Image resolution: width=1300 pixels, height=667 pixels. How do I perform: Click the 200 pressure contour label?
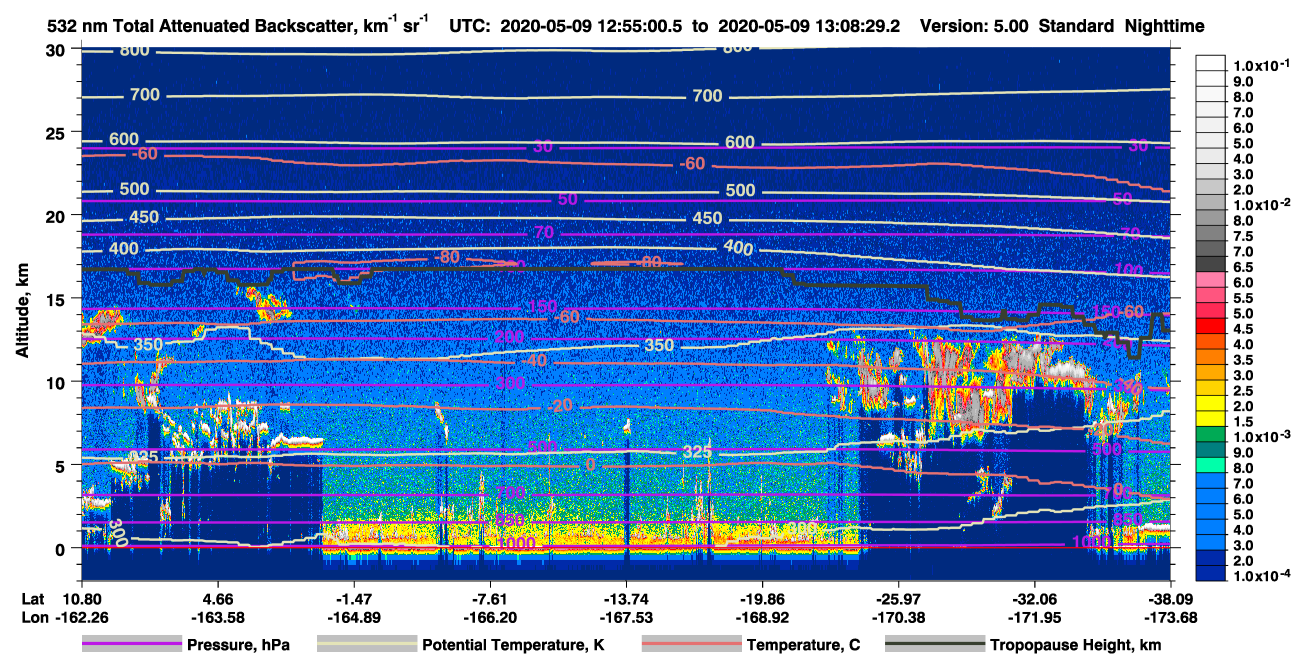coord(509,337)
